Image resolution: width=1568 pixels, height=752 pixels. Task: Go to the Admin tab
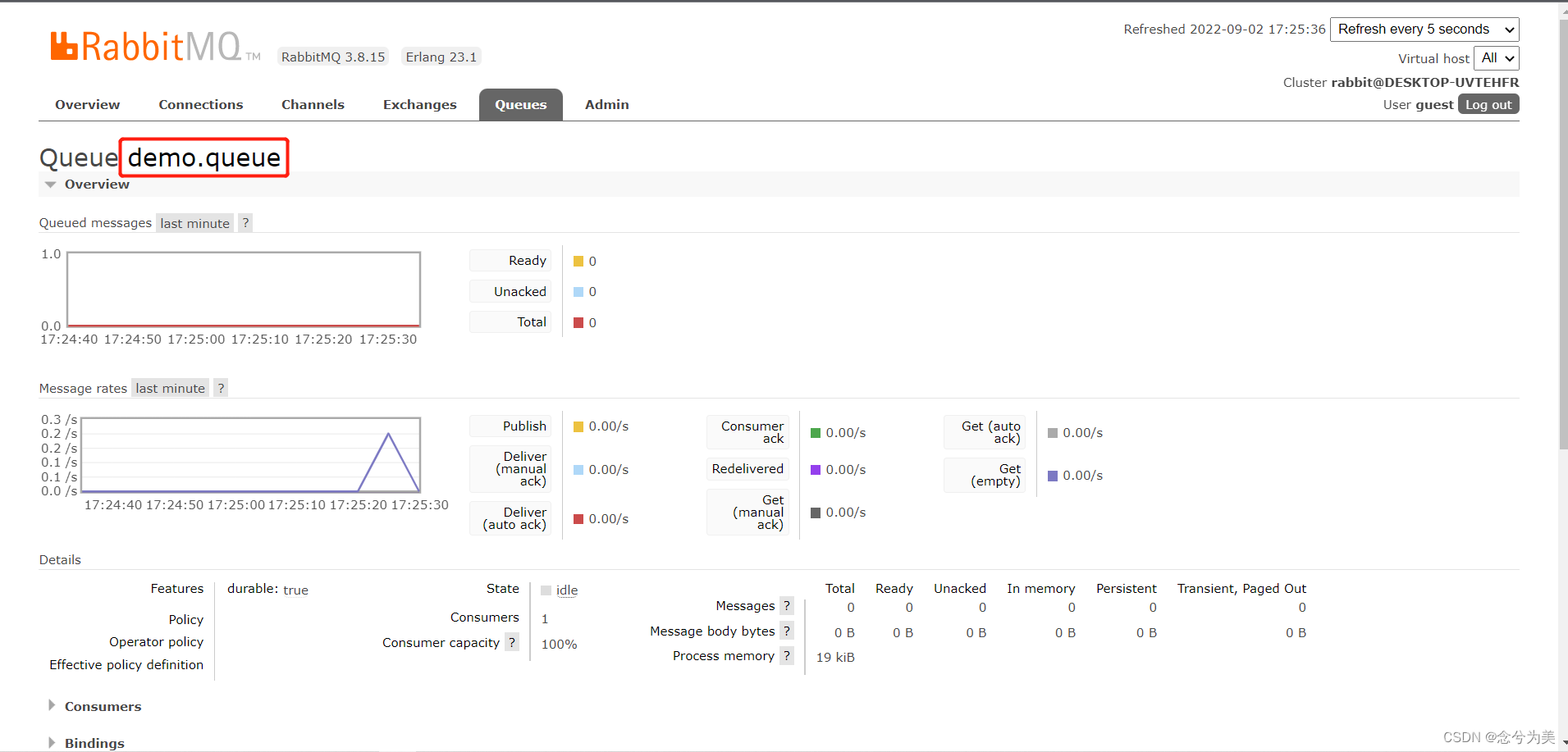point(607,104)
